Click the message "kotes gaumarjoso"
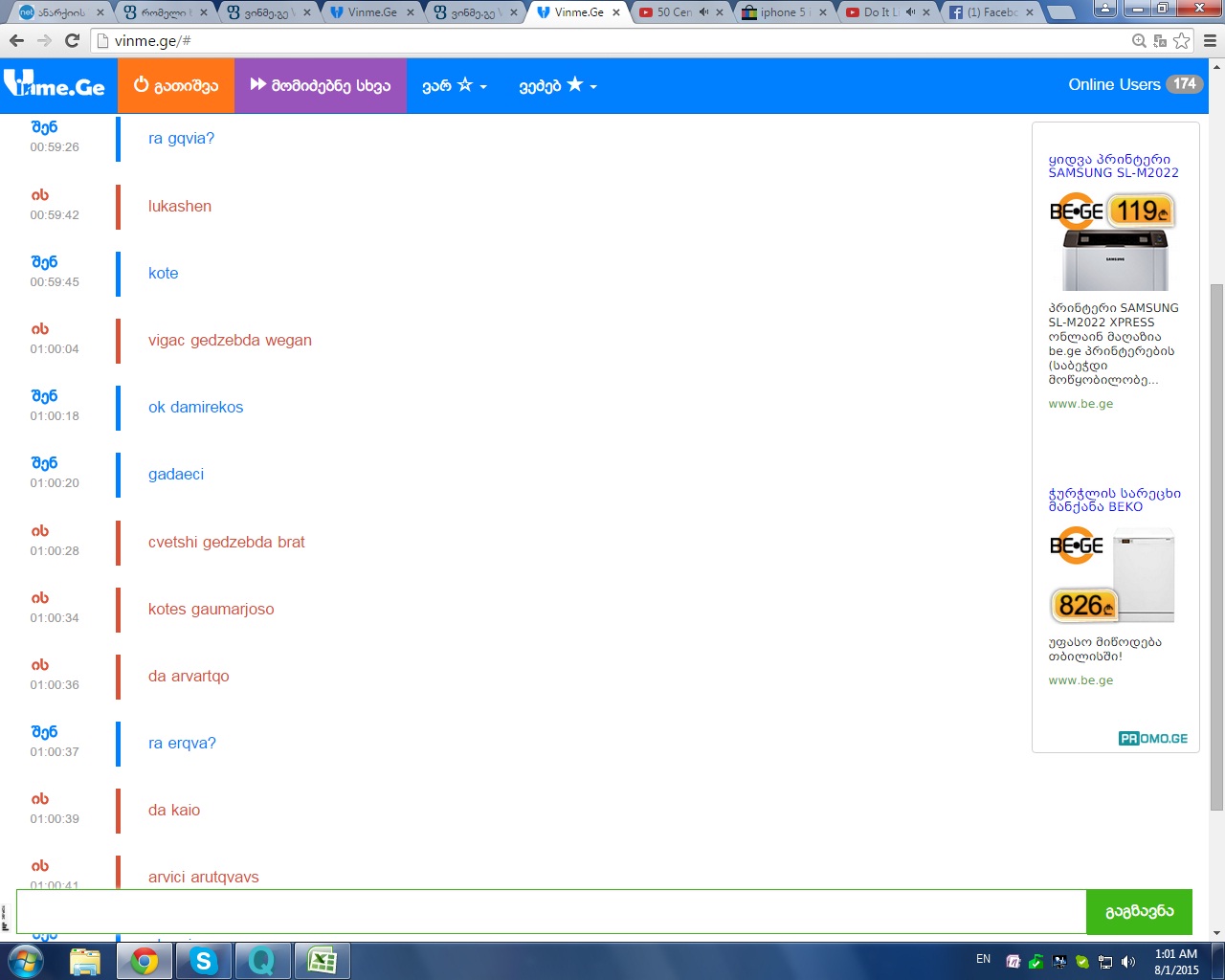This screenshot has height=980, width=1225. [212, 609]
